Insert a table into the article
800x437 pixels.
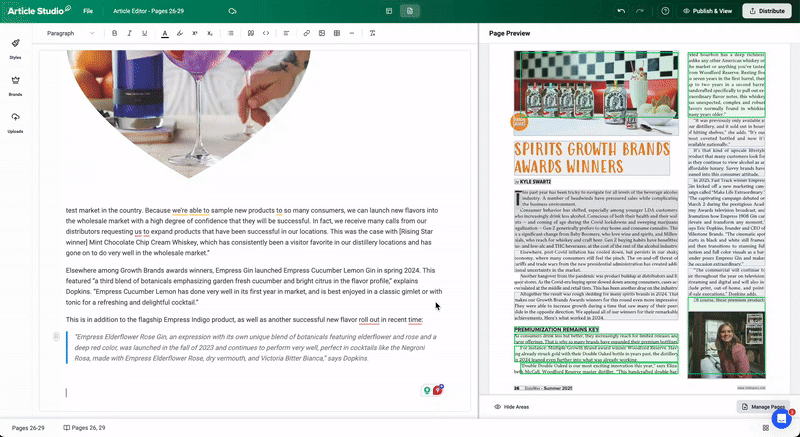pos(335,33)
